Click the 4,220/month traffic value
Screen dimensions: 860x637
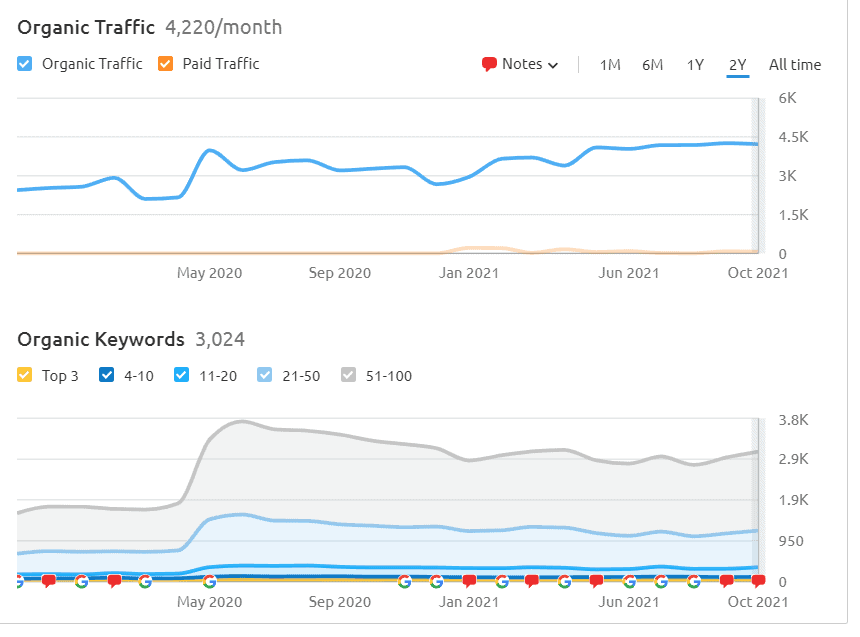pyautogui.click(x=224, y=27)
